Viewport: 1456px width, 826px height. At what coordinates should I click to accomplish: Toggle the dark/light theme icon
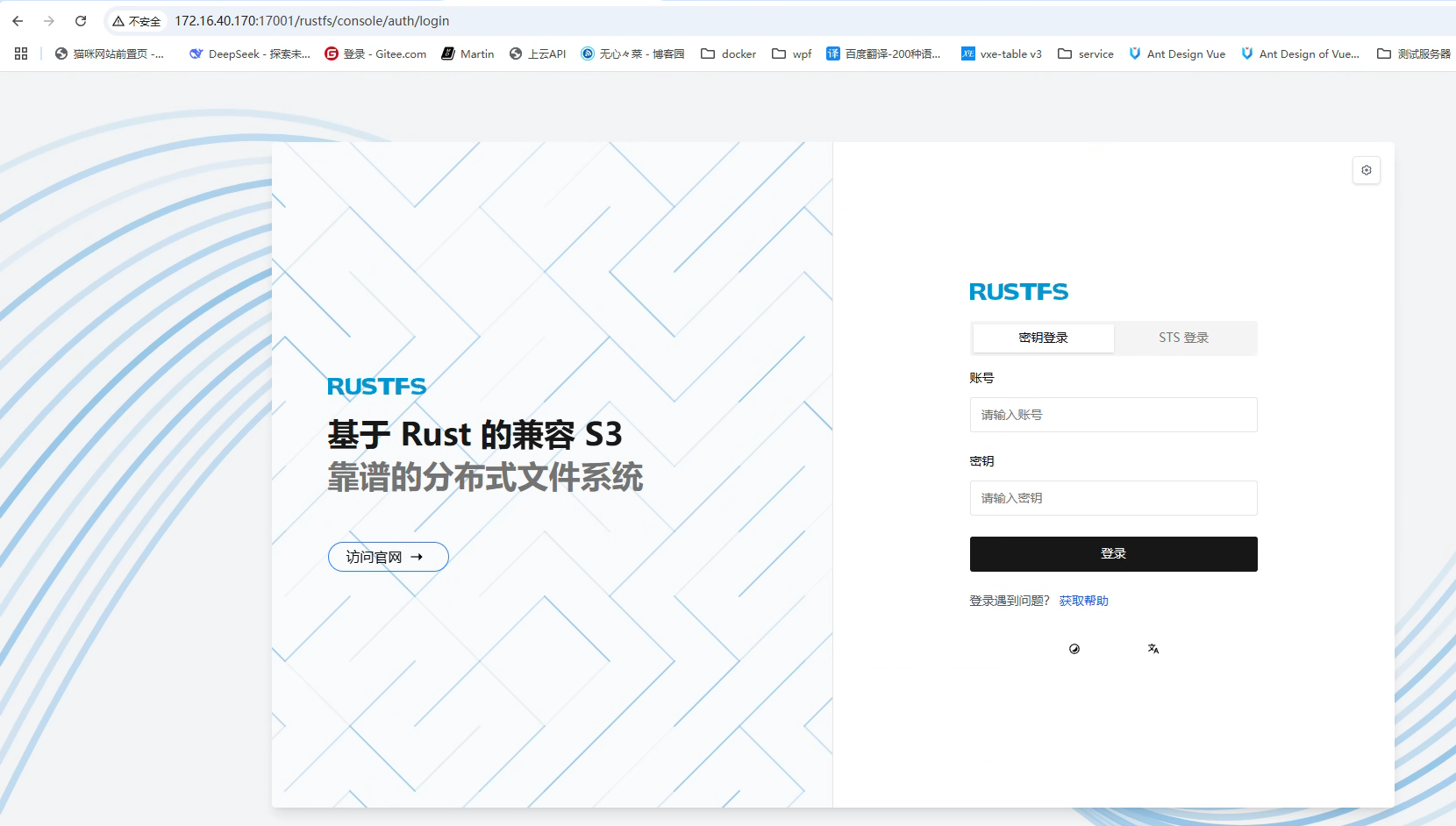pos(1074,649)
